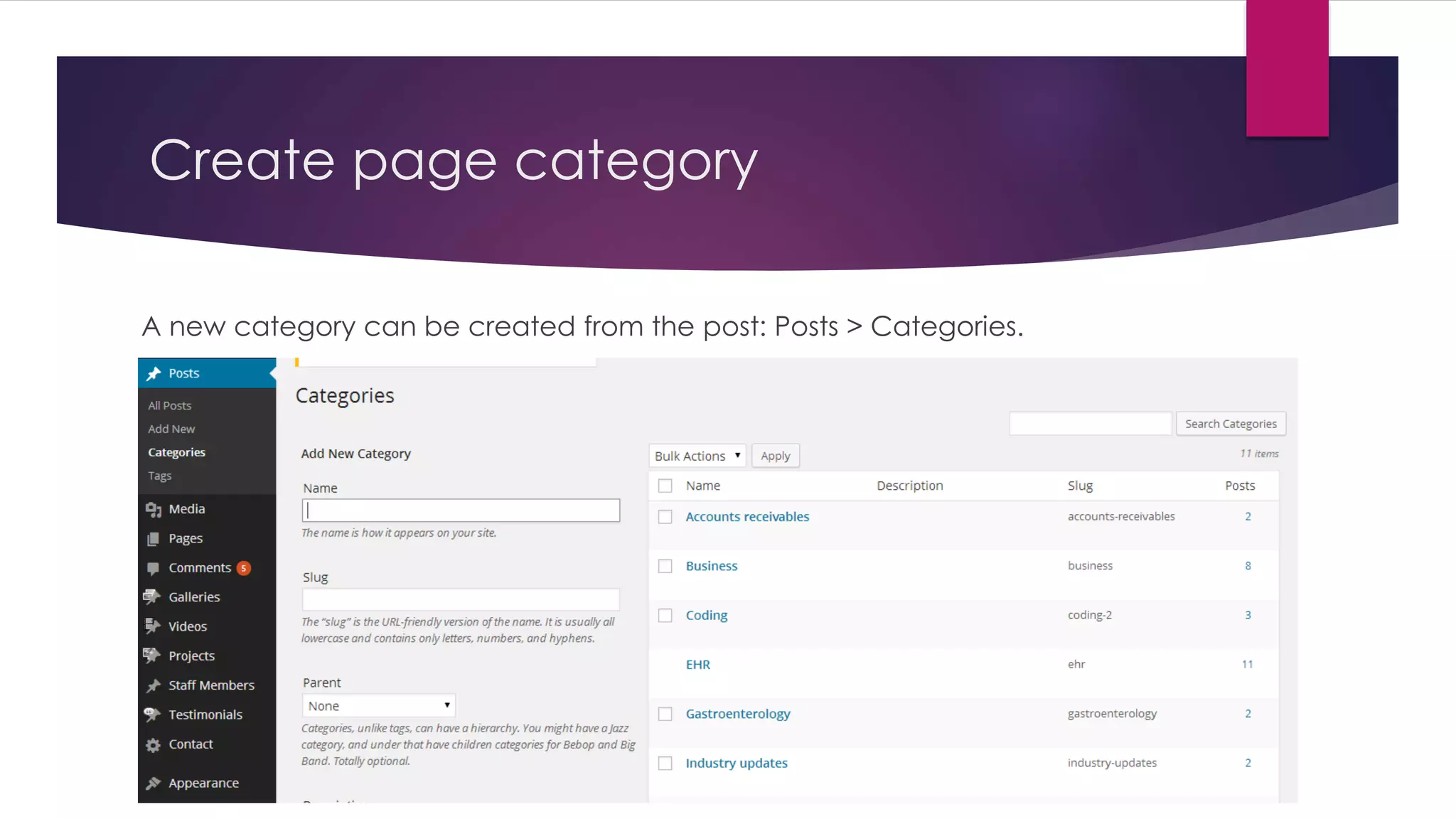Screen dimensions: 1456x819
Task: Click into the Slug input field
Action: point(461,599)
